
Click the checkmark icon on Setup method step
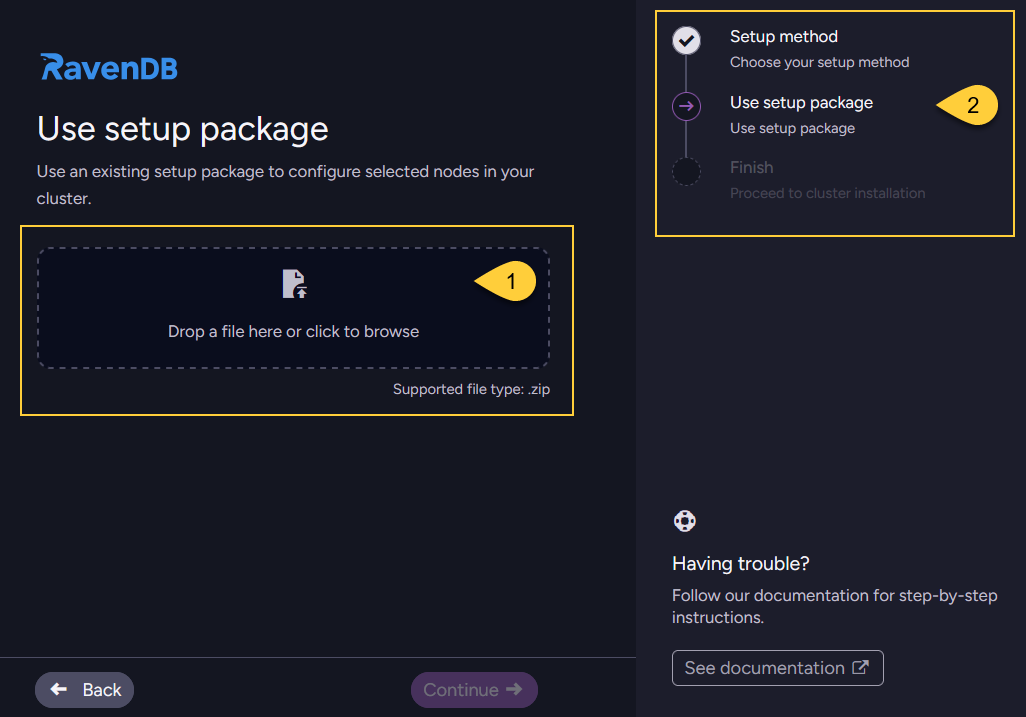pyautogui.click(x=686, y=41)
